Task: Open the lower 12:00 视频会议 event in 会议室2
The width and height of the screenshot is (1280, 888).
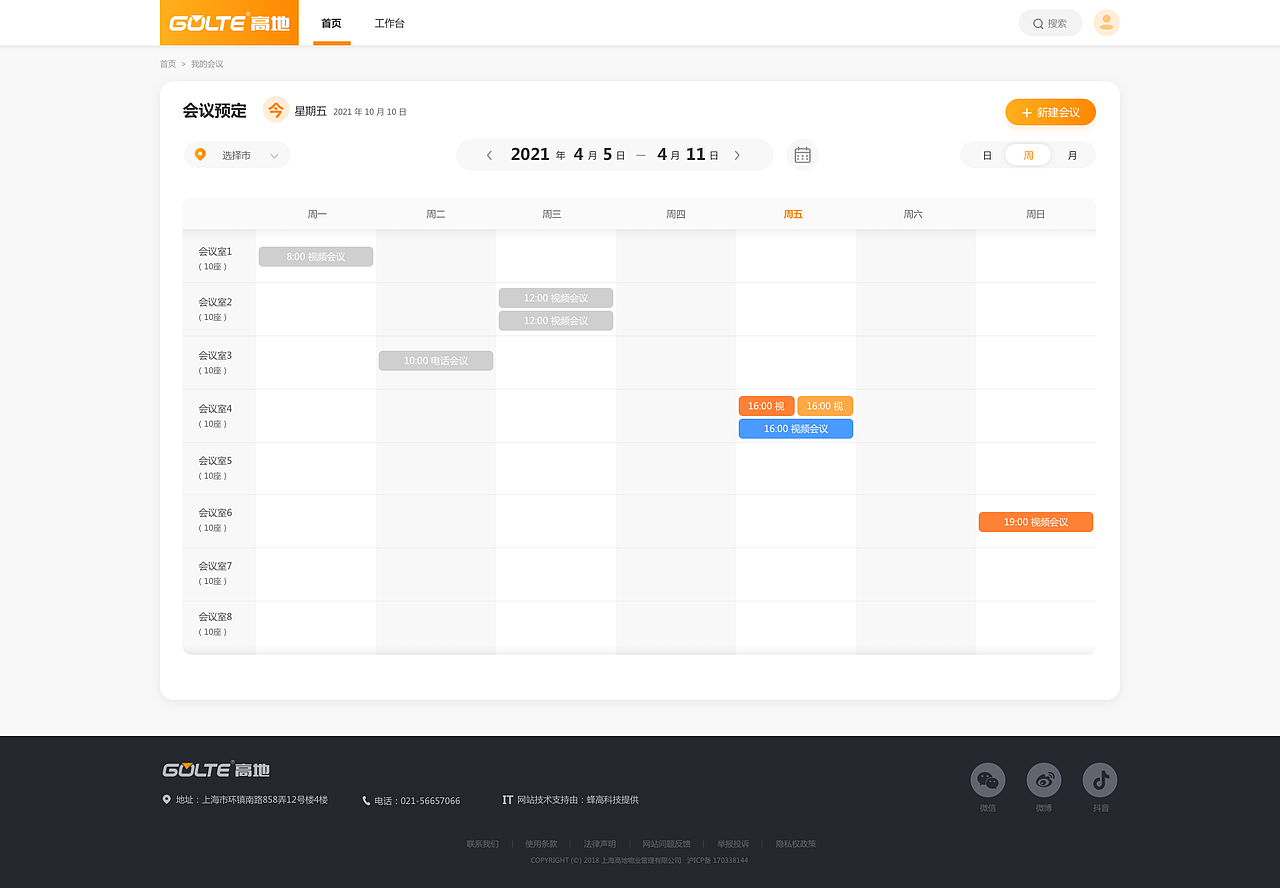Action: coord(556,321)
